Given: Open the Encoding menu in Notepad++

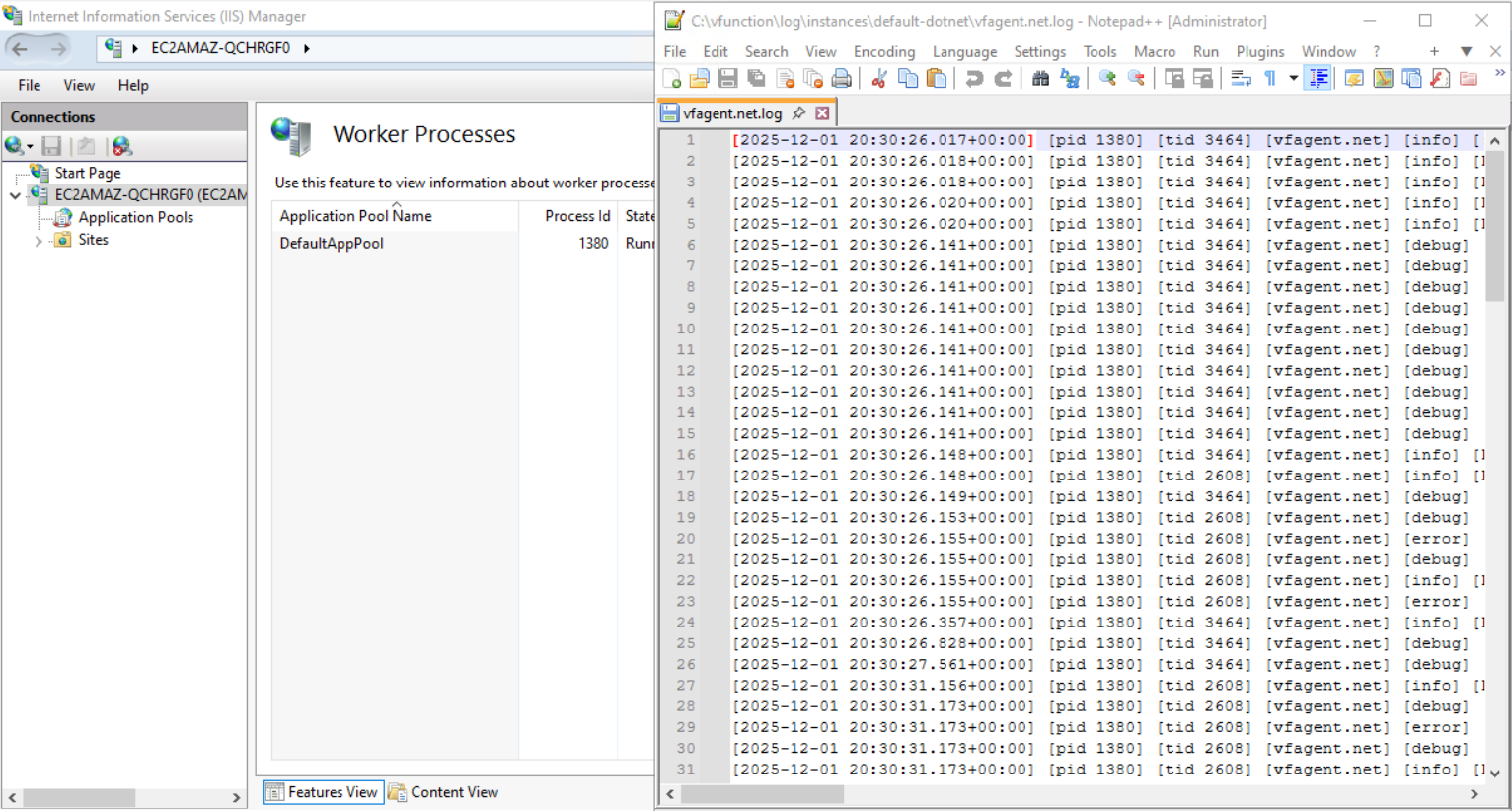Looking at the screenshot, I should pos(883,51).
